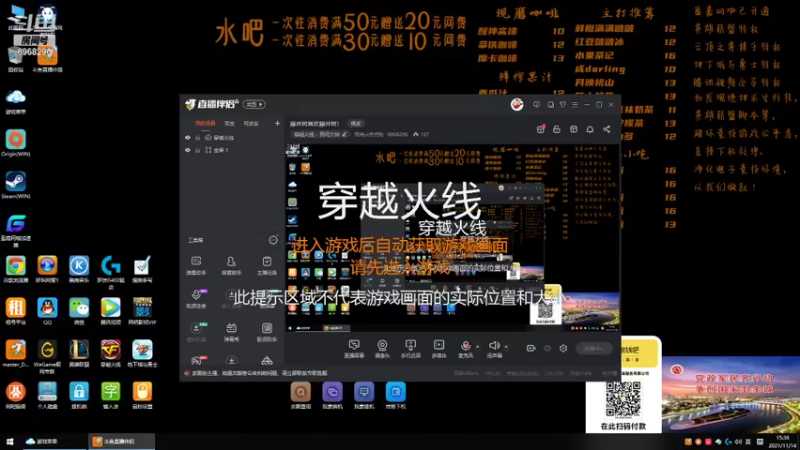Switch to the first scene tab highlighted orange

click(205, 123)
